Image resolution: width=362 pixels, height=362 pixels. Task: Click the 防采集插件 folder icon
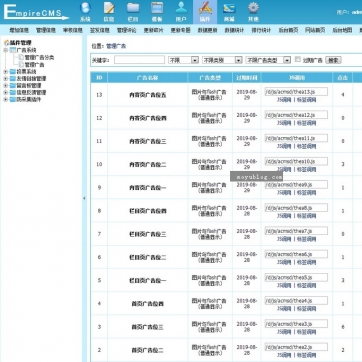point(13,99)
